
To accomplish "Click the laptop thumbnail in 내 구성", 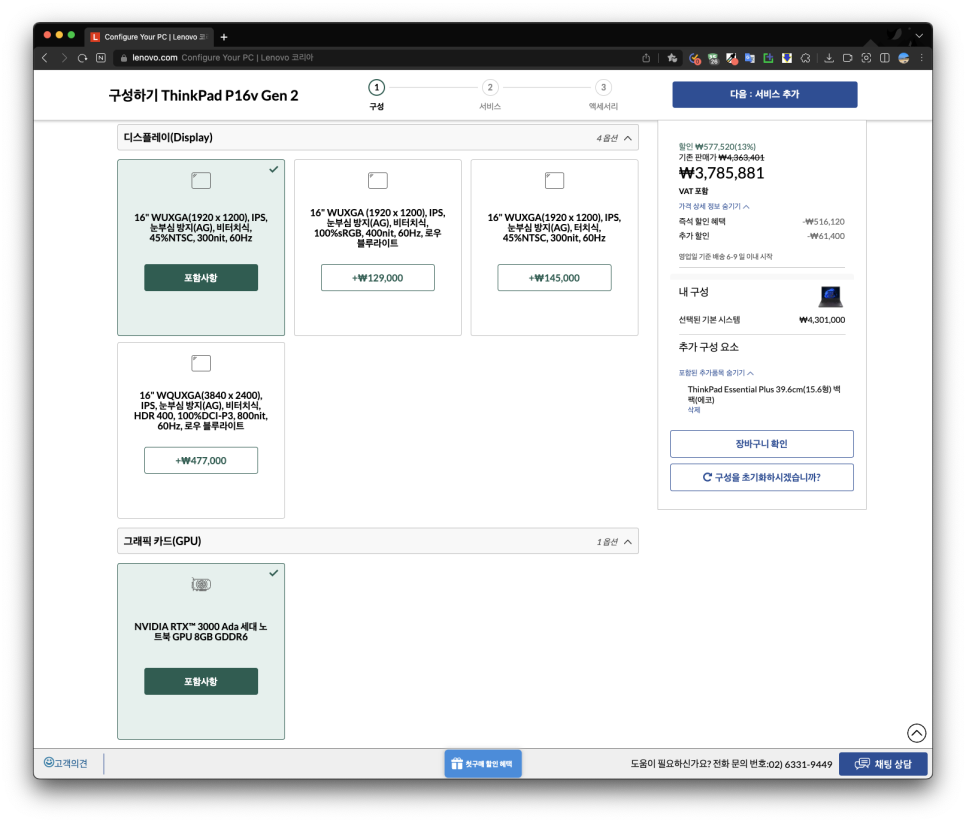I will 830,296.
